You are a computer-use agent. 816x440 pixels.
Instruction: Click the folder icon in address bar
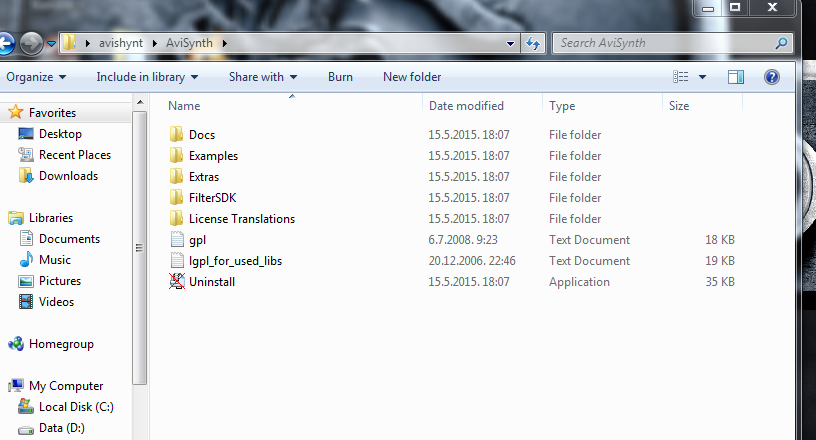pos(69,43)
